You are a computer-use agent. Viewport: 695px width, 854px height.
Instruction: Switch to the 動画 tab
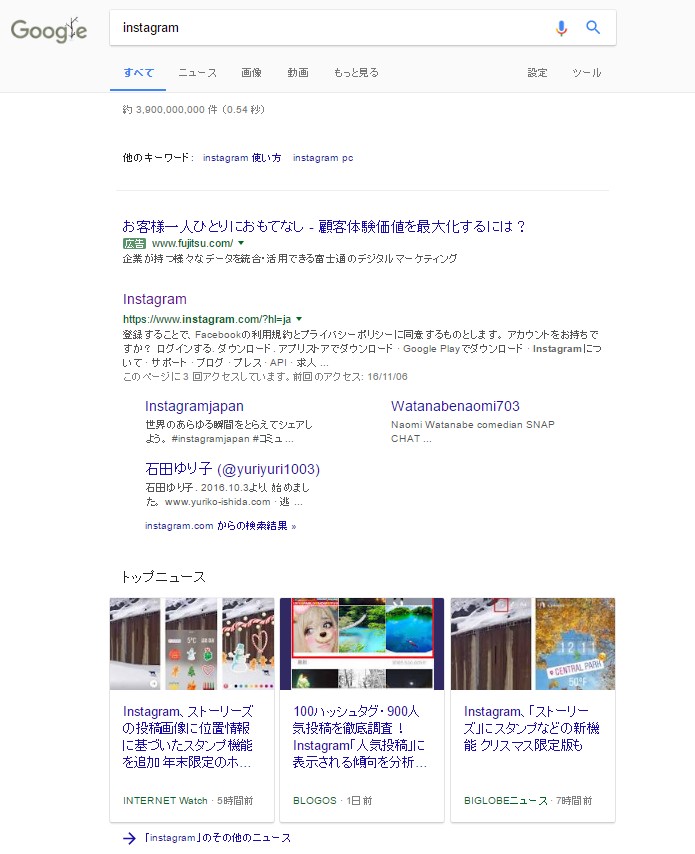point(298,72)
